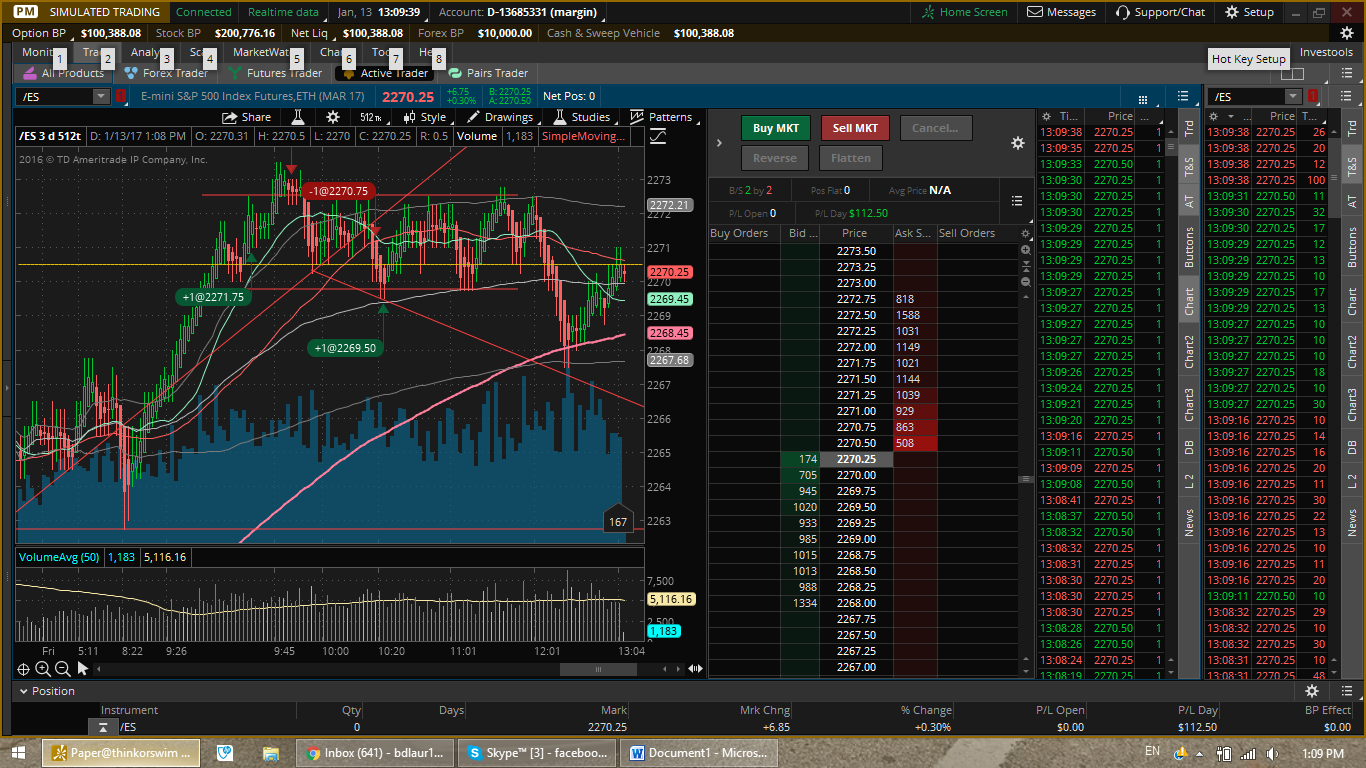Click the red link icon beside E-mini S&P title

pos(121,97)
